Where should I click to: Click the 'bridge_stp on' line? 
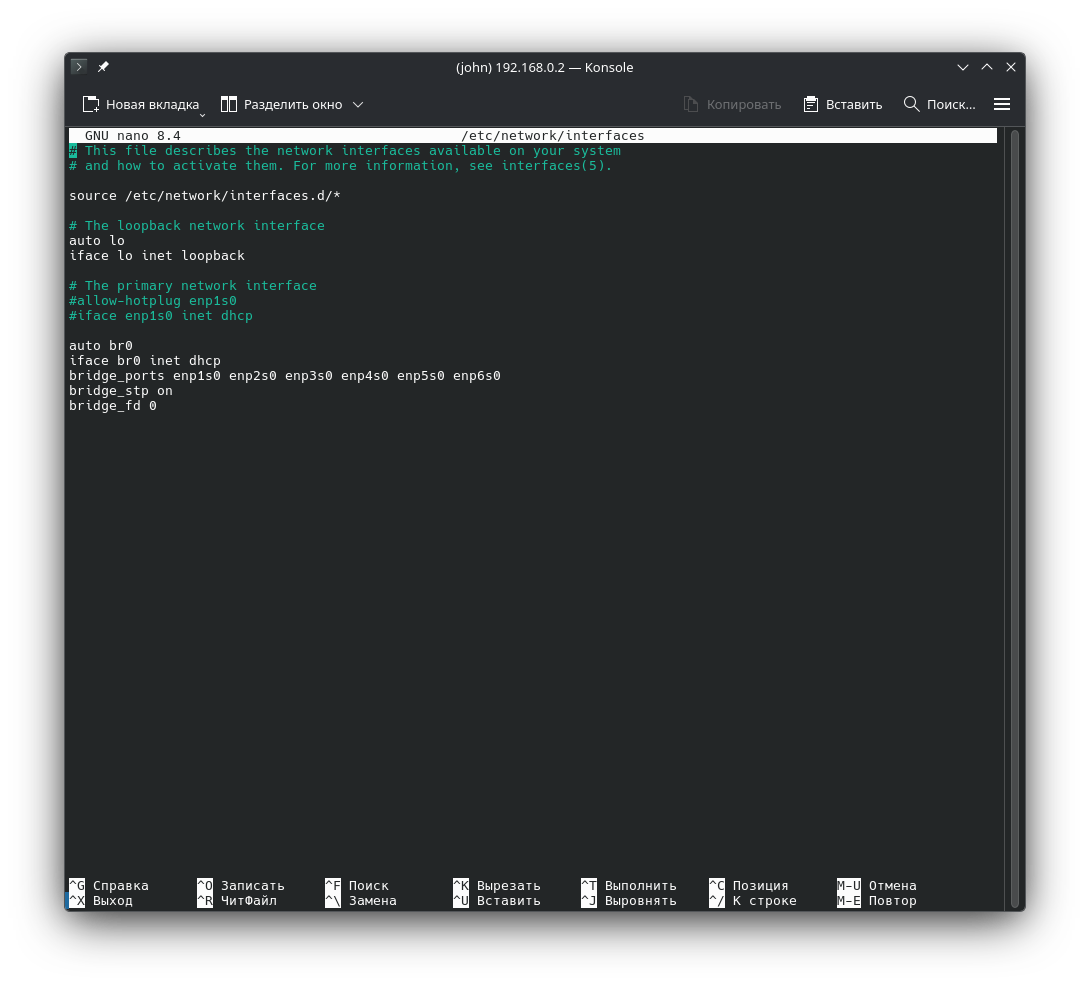click(121, 391)
